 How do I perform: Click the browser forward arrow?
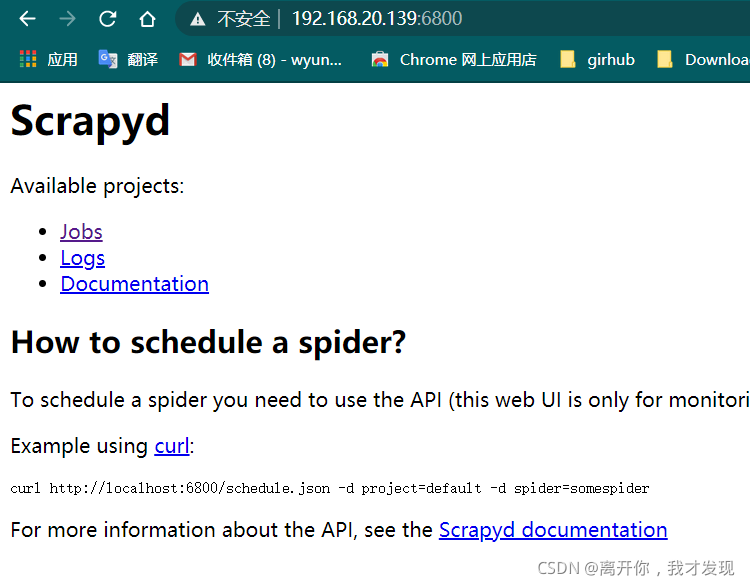[x=67, y=19]
